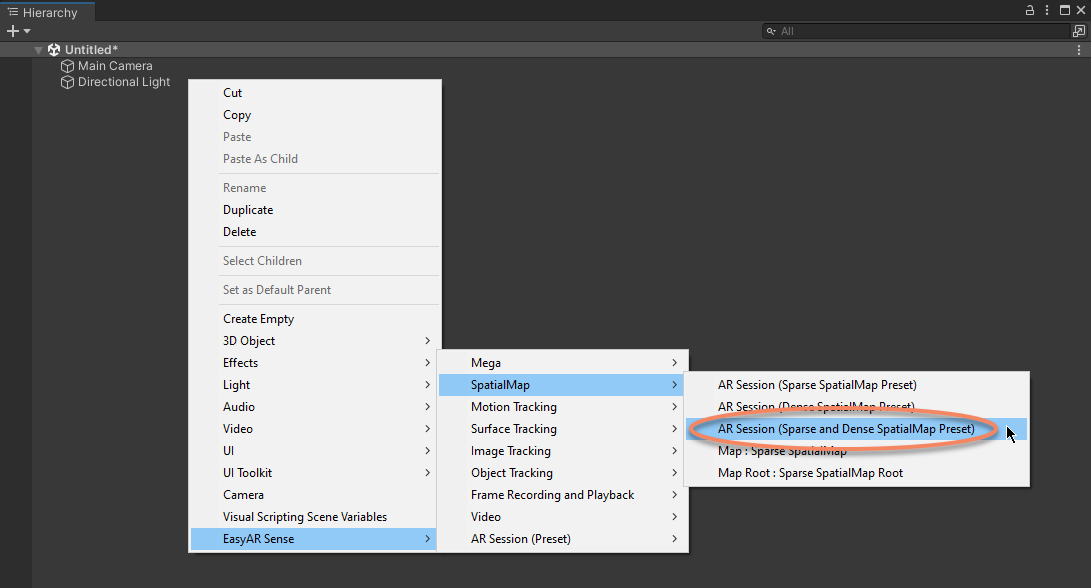This screenshot has width=1091, height=588.
Task: Click the plus icon to create object
Action: tap(12, 31)
